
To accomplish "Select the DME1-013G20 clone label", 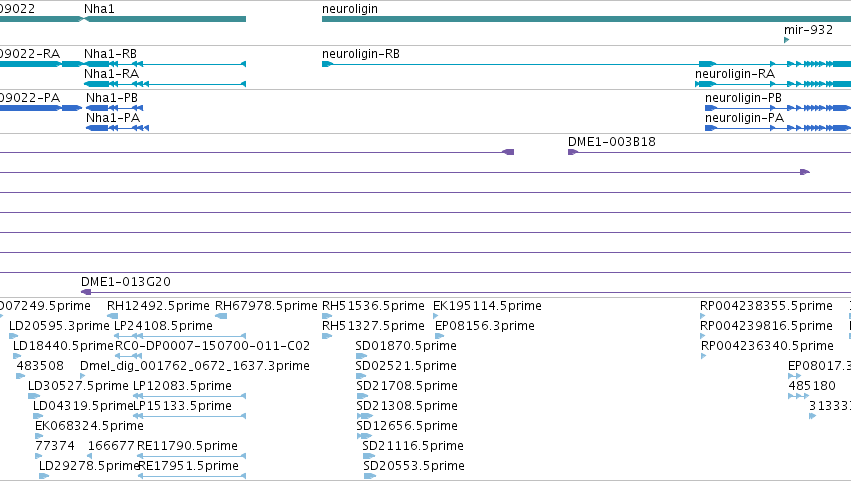I will pos(125,282).
